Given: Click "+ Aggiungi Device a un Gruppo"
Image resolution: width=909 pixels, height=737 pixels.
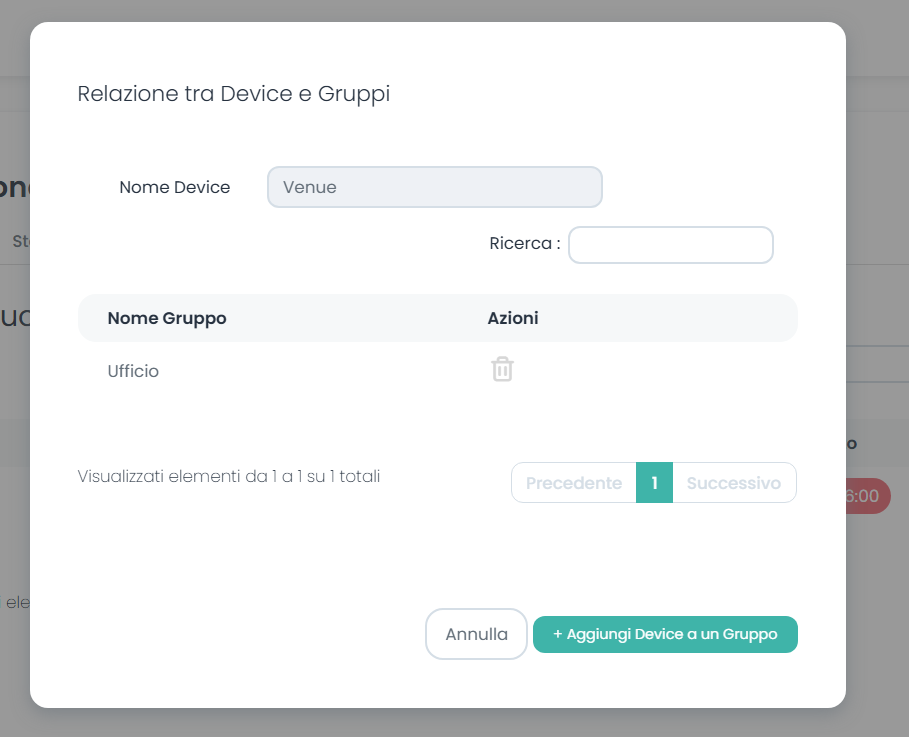Looking at the screenshot, I should click(x=665, y=634).
